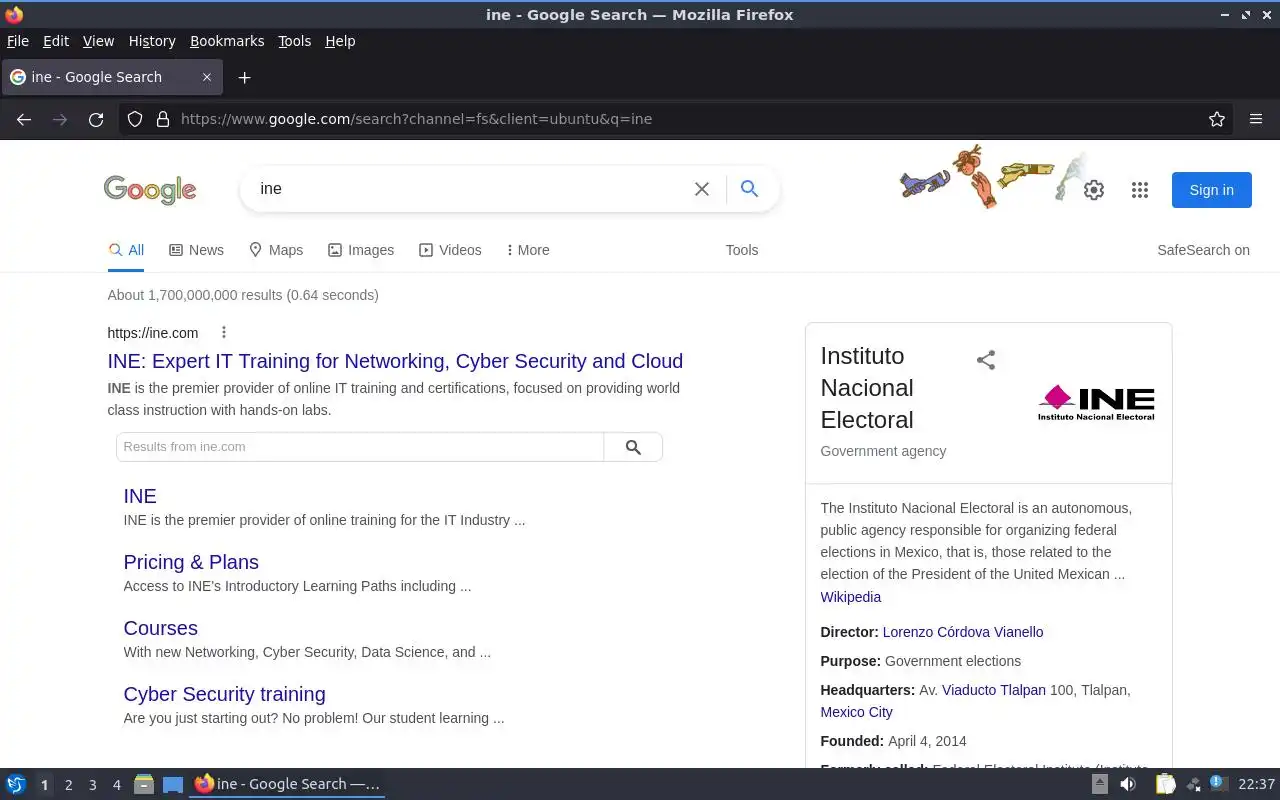This screenshot has width=1280, height=800.
Task: Open the Bookmarks menu
Action: pos(227,41)
